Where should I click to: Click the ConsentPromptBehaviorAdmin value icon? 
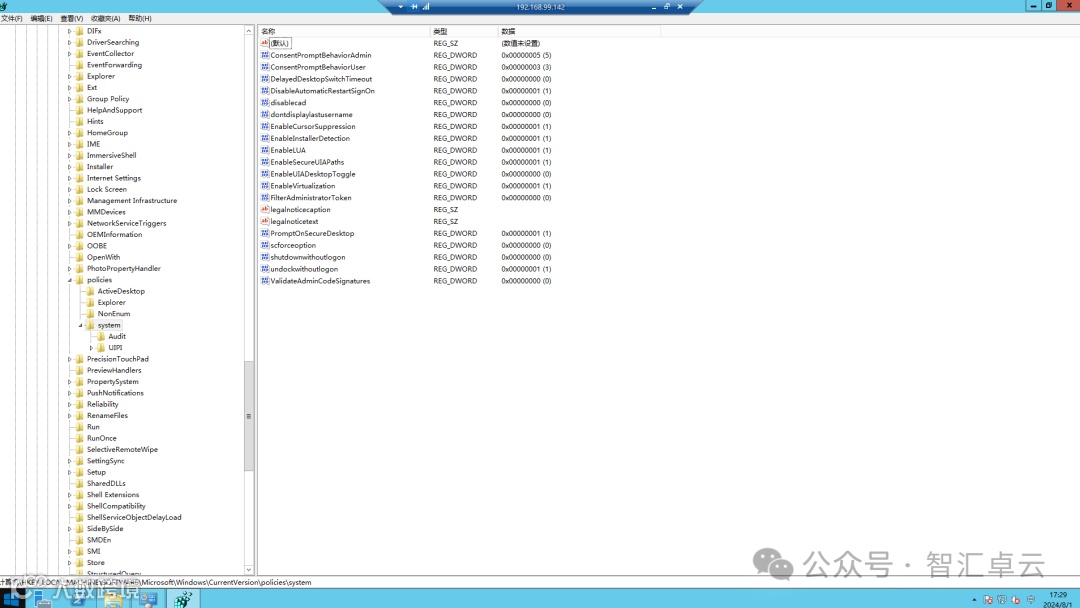[x=264, y=55]
